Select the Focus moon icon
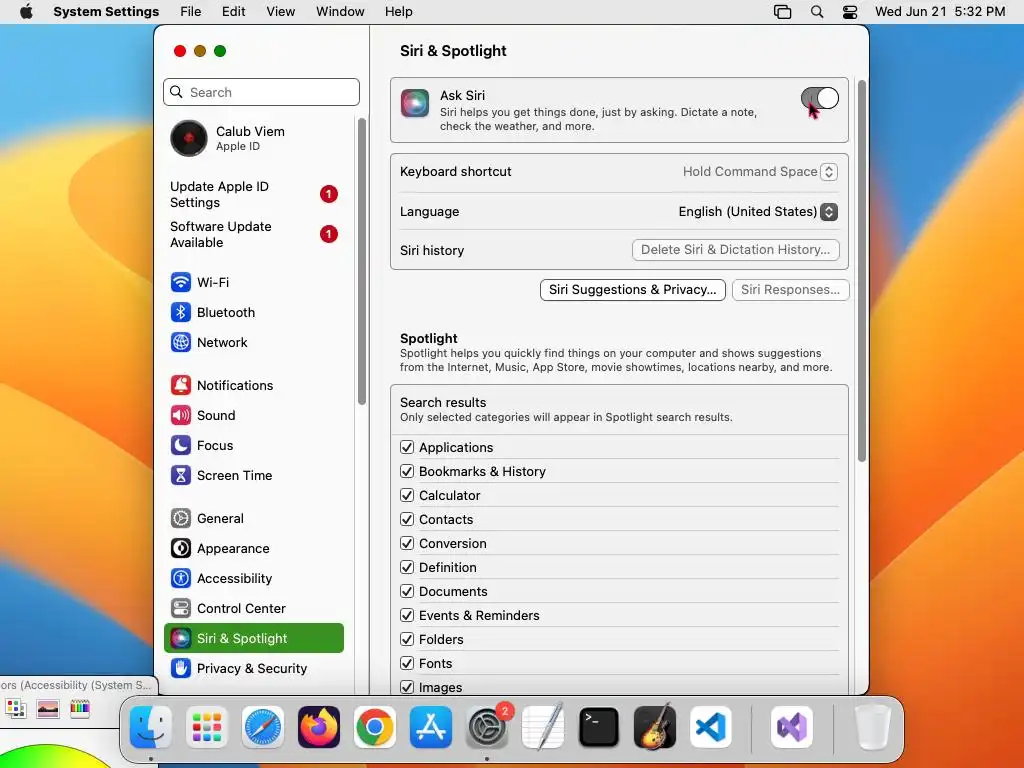The image size is (1024, 768). click(x=181, y=445)
